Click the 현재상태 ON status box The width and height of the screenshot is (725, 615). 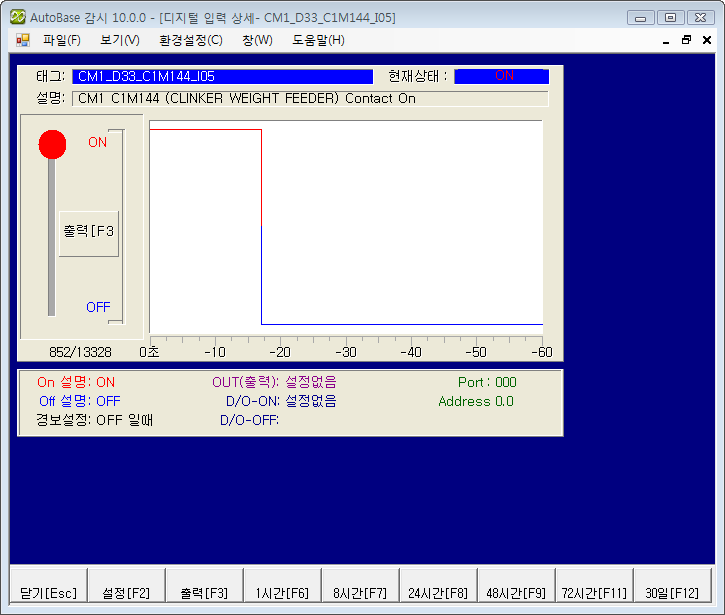pyautogui.click(x=502, y=76)
